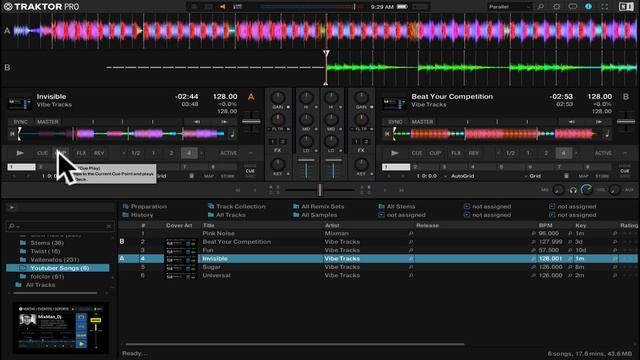Image resolution: width=640 pixels, height=360 pixels.
Task: Click MAP button on Deck A
Action: (x=209, y=176)
